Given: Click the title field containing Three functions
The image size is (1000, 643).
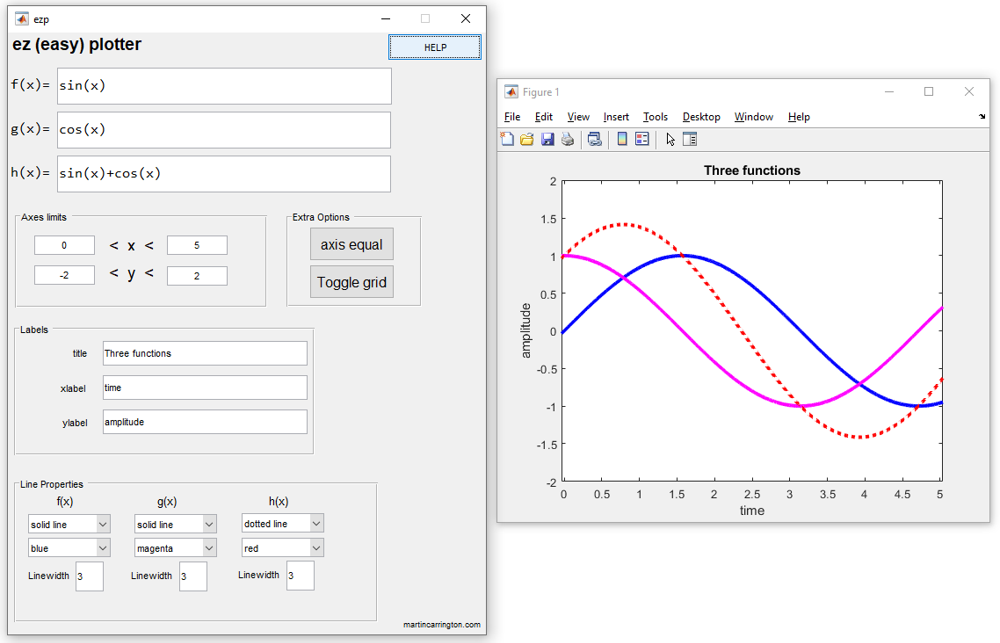Looking at the screenshot, I should pos(205,353).
